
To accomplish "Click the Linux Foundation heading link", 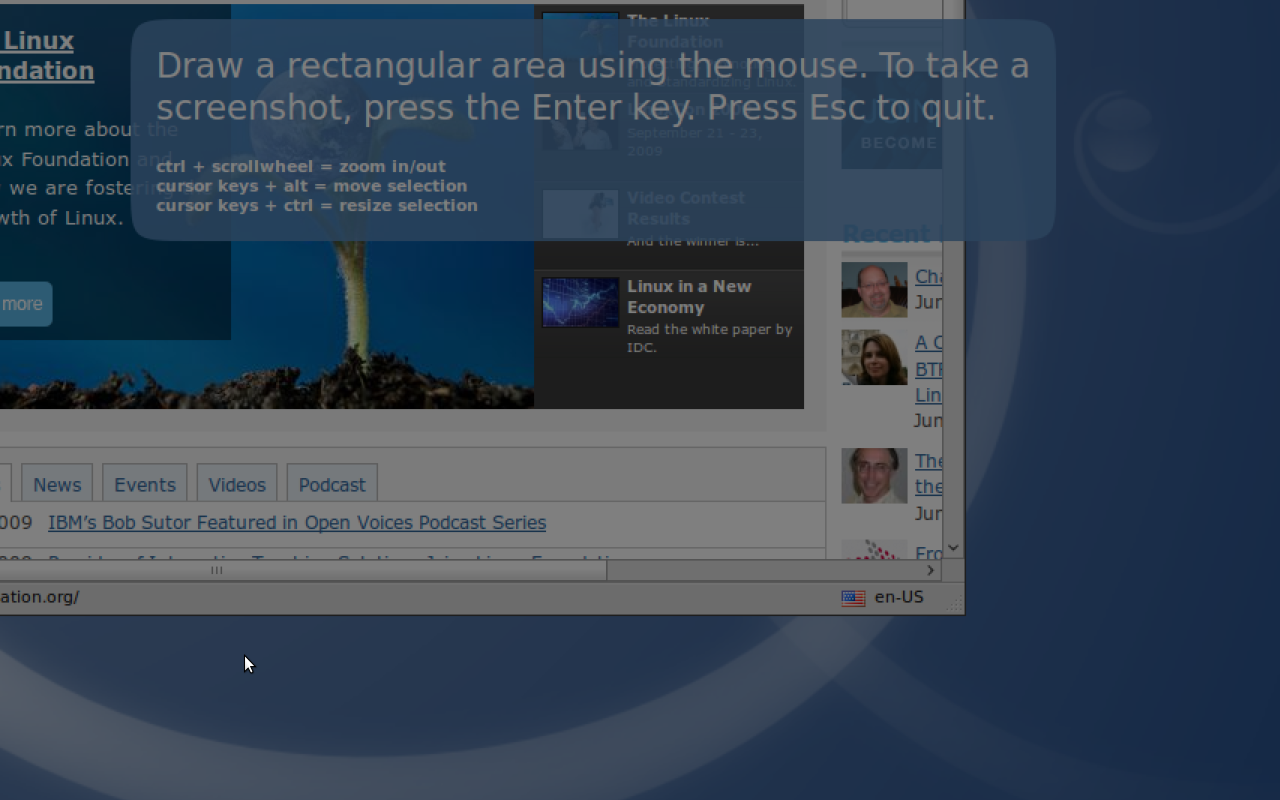I will point(40,56).
